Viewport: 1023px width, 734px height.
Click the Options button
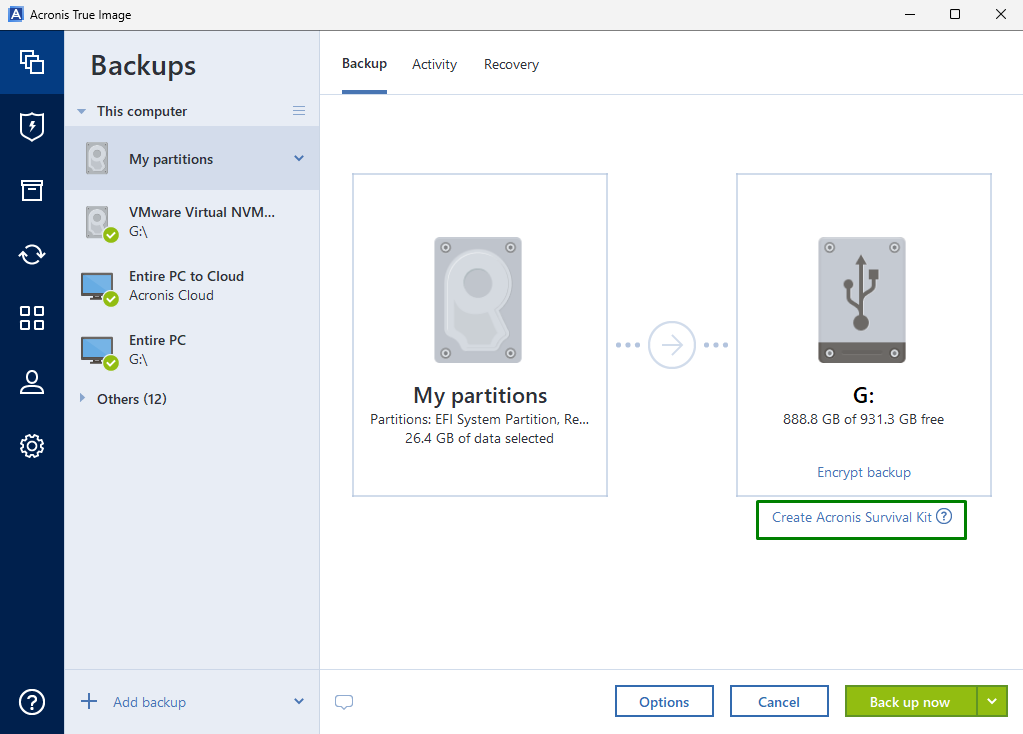pyautogui.click(x=664, y=702)
